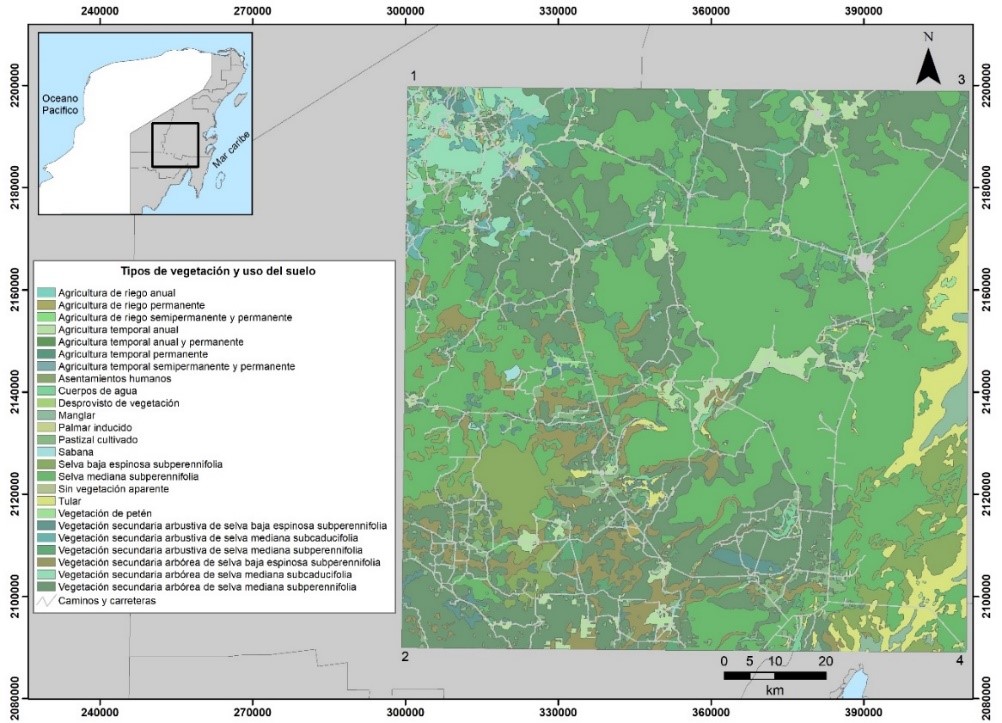Pick the Manglar legend color box
1002x723 pixels.
pyautogui.click(x=47, y=415)
